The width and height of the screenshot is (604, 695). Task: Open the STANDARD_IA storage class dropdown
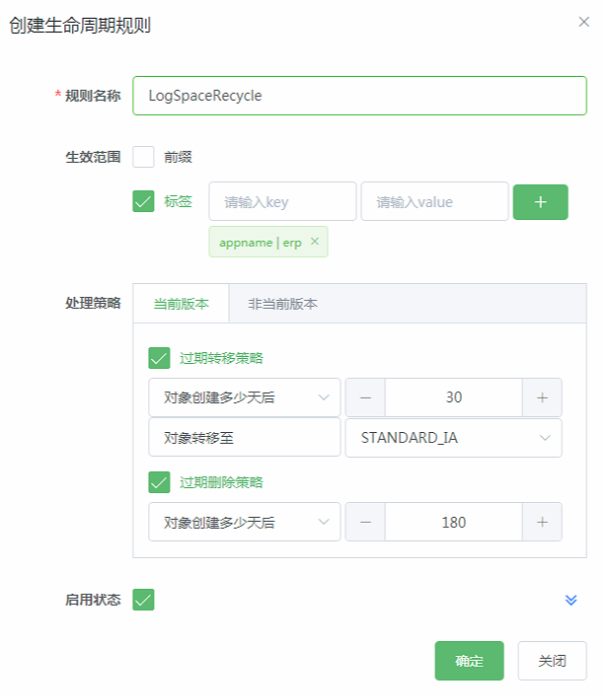click(453, 438)
